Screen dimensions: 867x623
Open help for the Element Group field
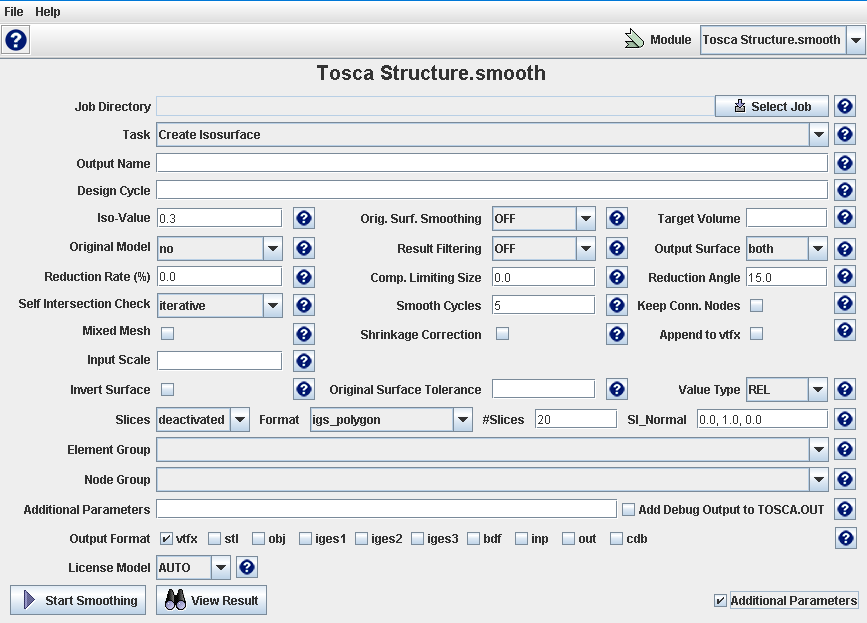tap(845, 450)
